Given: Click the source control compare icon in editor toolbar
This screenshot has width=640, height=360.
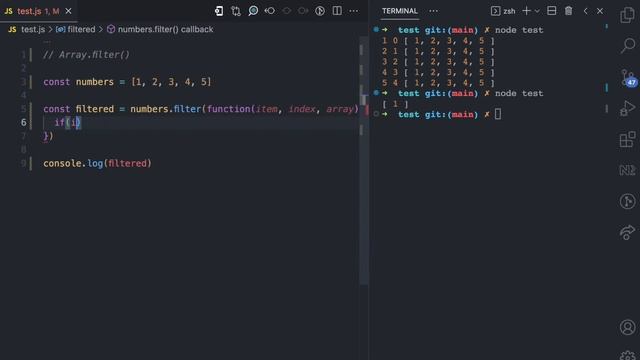Looking at the screenshot, I should [236, 11].
